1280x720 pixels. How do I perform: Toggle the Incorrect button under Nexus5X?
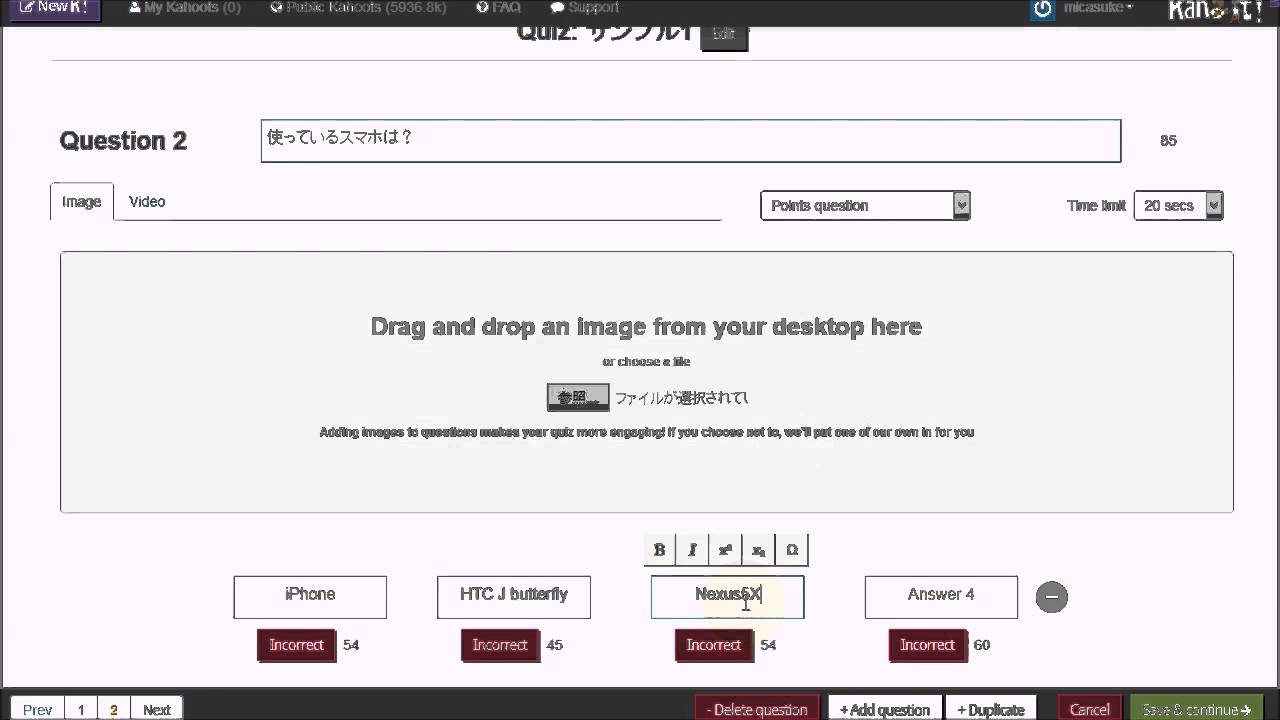tap(714, 645)
